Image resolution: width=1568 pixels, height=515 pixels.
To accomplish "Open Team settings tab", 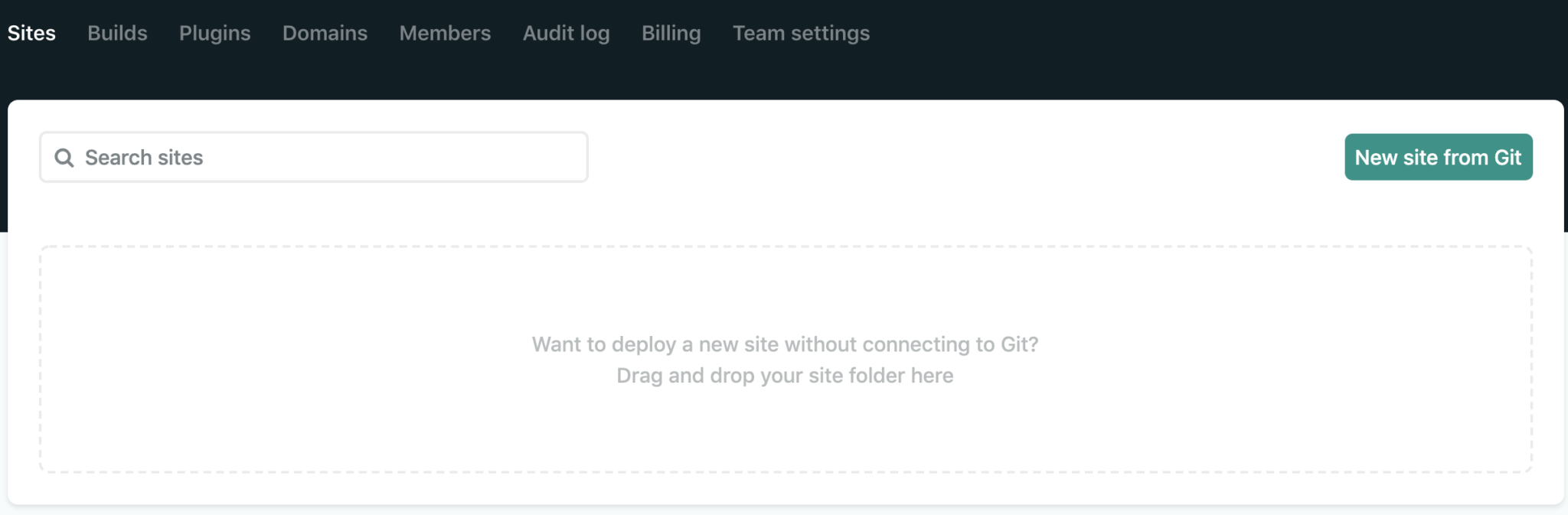I will point(801,34).
